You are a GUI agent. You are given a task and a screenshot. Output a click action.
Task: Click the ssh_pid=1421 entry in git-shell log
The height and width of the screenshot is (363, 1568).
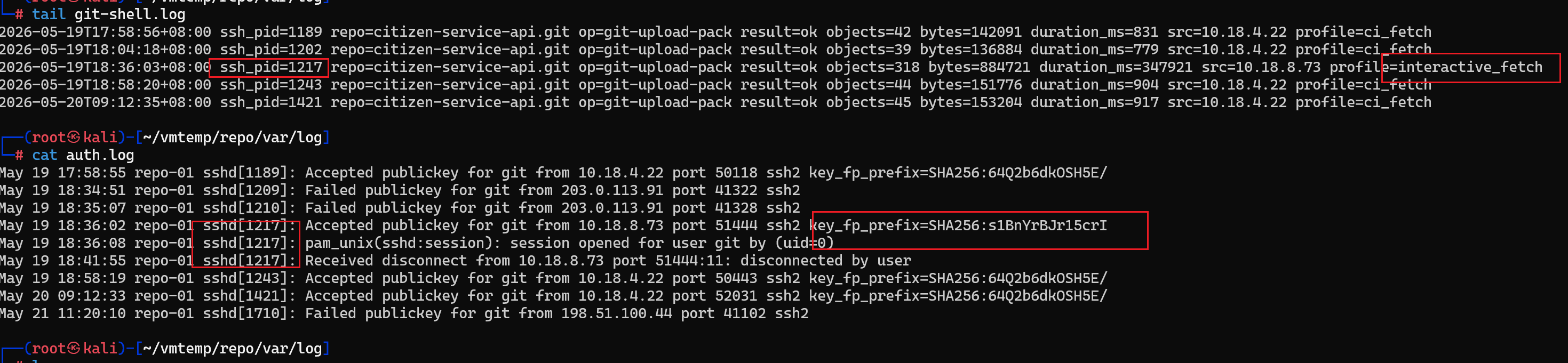coord(271,102)
